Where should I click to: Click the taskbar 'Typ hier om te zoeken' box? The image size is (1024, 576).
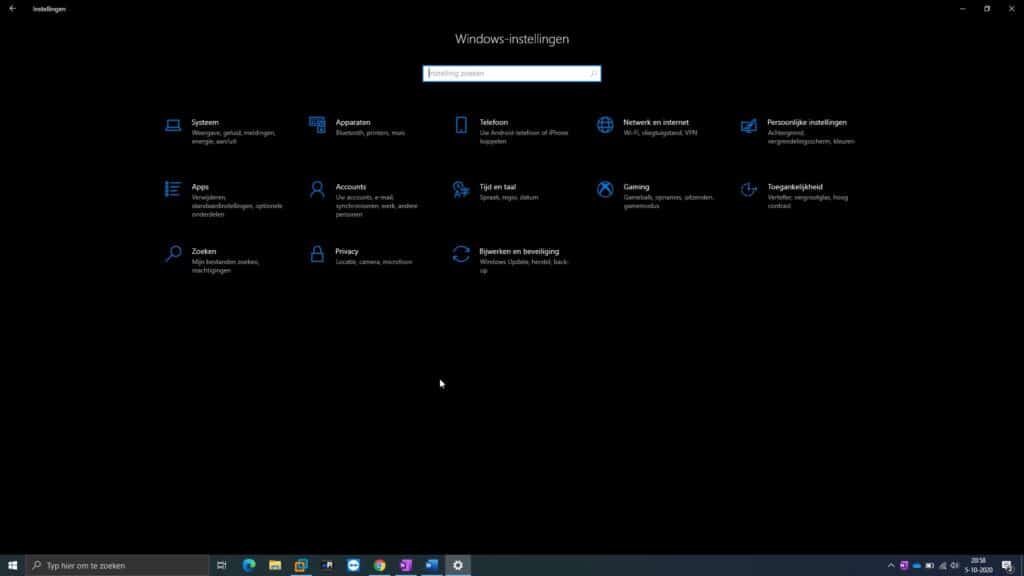coord(118,566)
